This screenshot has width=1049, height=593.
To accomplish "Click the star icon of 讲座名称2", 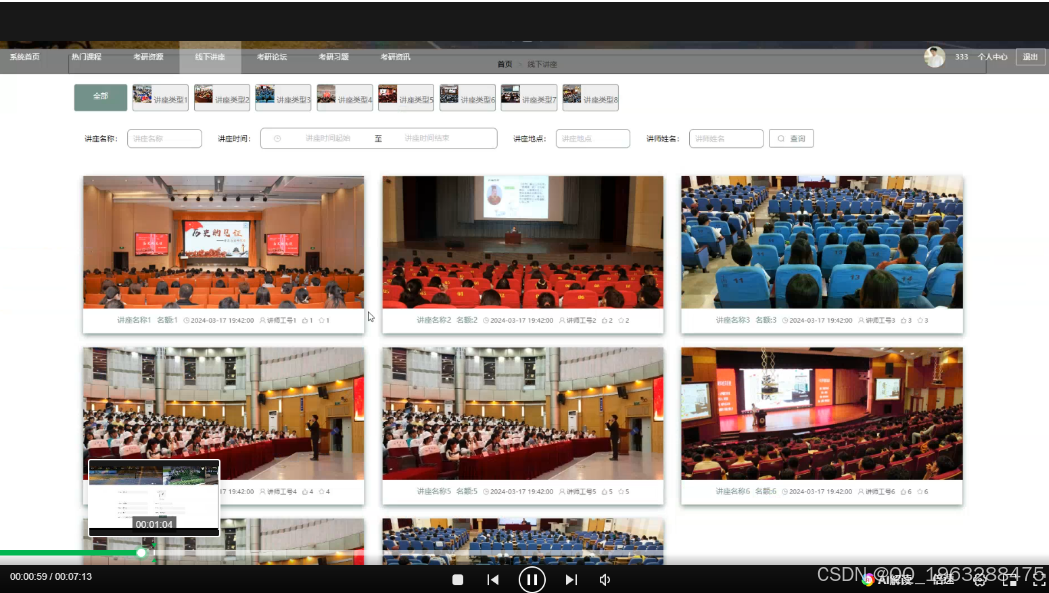I will (x=621, y=321).
